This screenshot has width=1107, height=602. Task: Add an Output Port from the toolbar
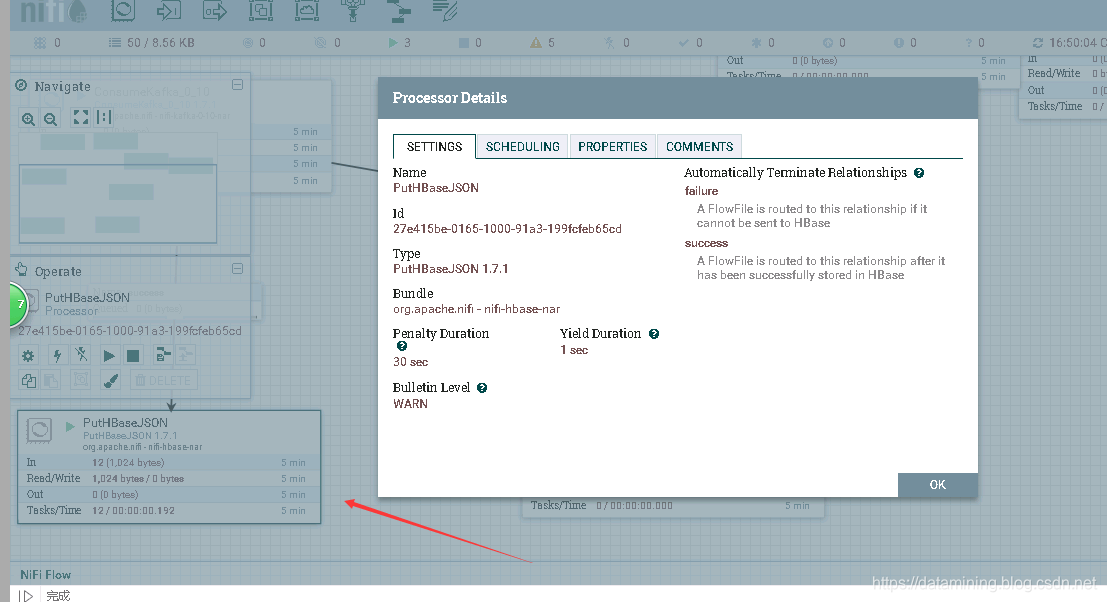[215, 11]
